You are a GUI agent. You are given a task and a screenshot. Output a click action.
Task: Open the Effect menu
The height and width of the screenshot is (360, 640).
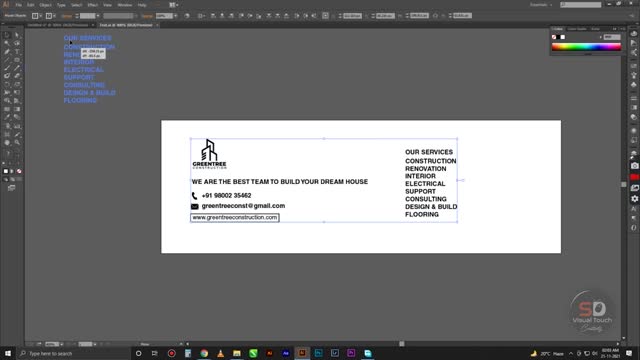point(93,5)
